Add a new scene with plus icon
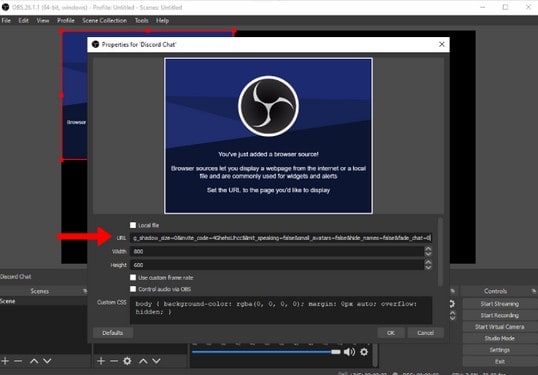This screenshot has height=375, width=538. pyautogui.click(x=5, y=361)
